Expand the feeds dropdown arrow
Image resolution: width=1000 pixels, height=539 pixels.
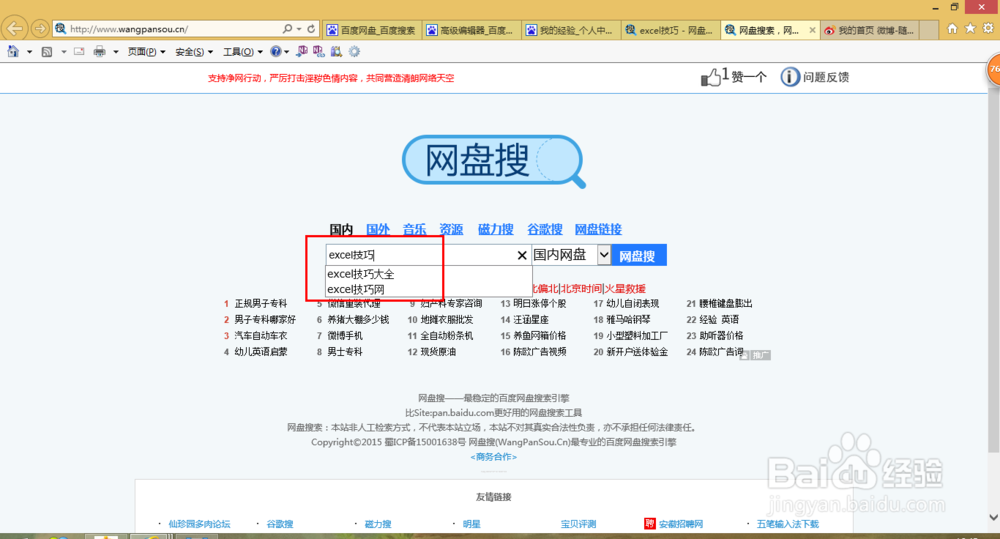pos(64,52)
